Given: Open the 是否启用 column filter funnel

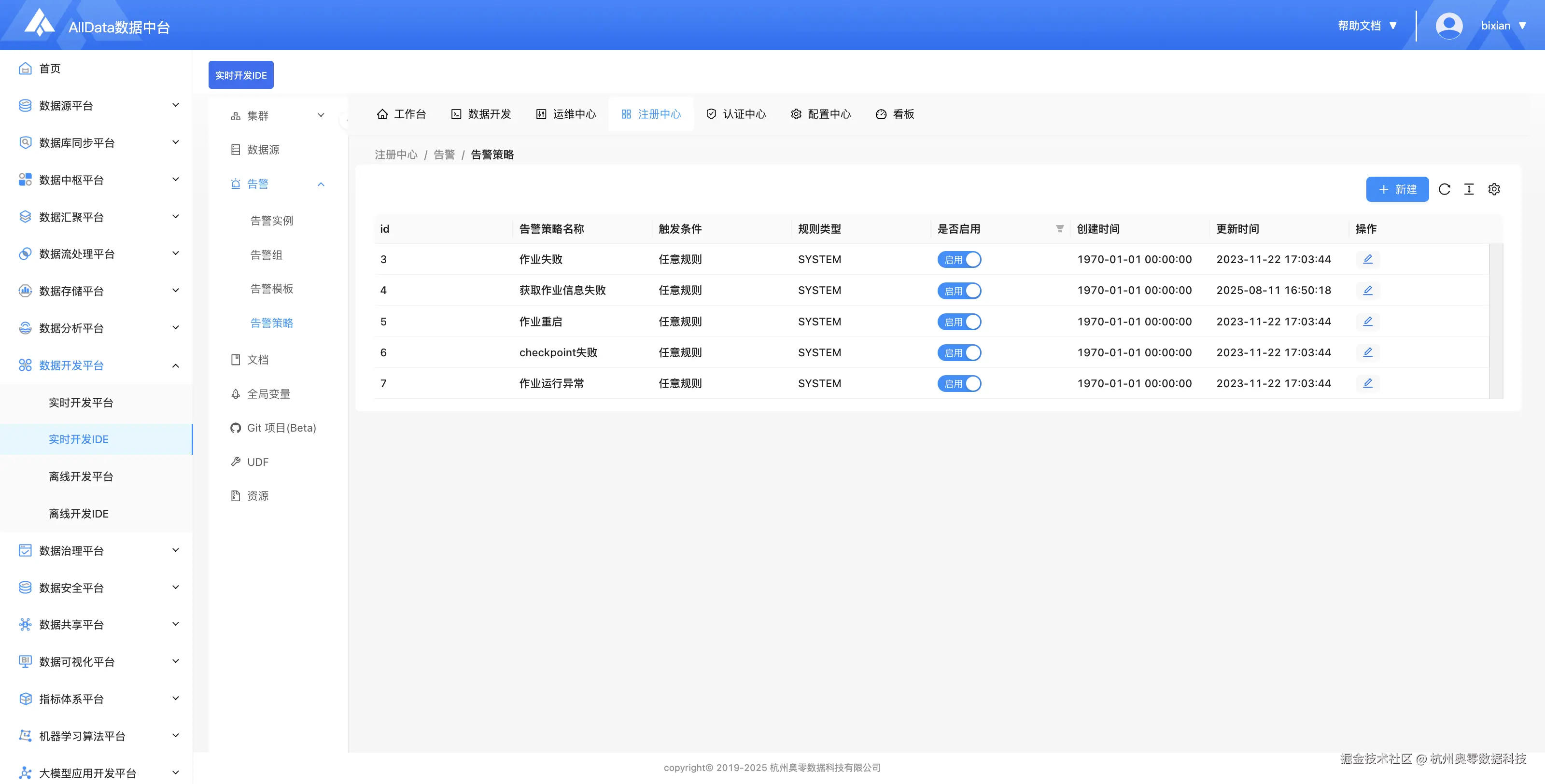Looking at the screenshot, I should (1059, 228).
